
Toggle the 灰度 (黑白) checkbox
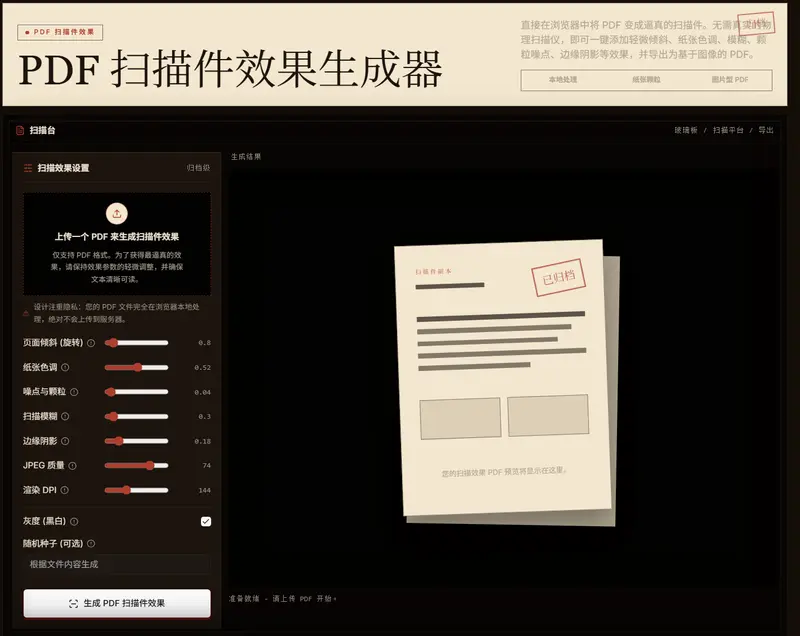pos(206,521)
